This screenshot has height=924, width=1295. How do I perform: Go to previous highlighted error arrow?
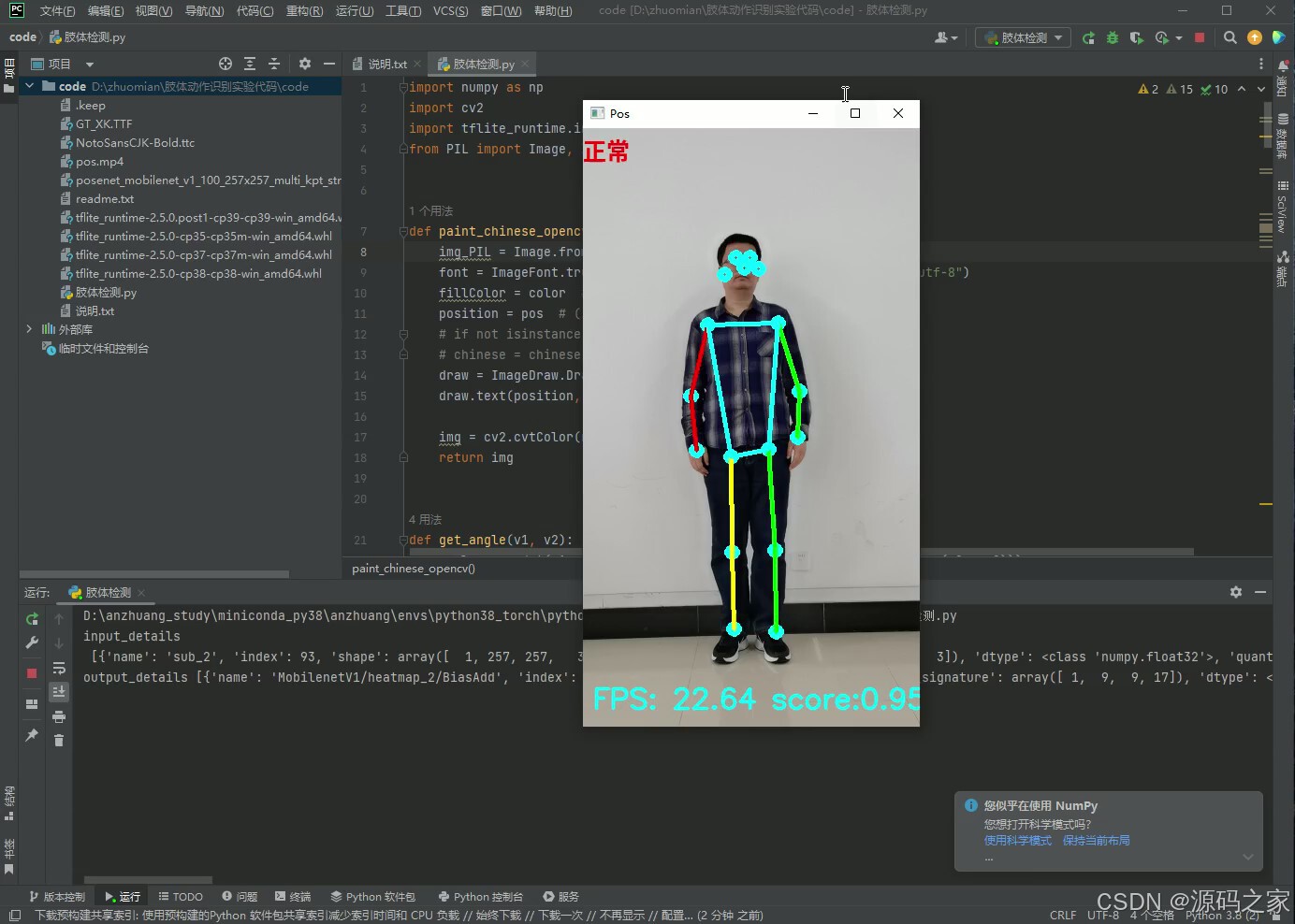pos(1242,89)
